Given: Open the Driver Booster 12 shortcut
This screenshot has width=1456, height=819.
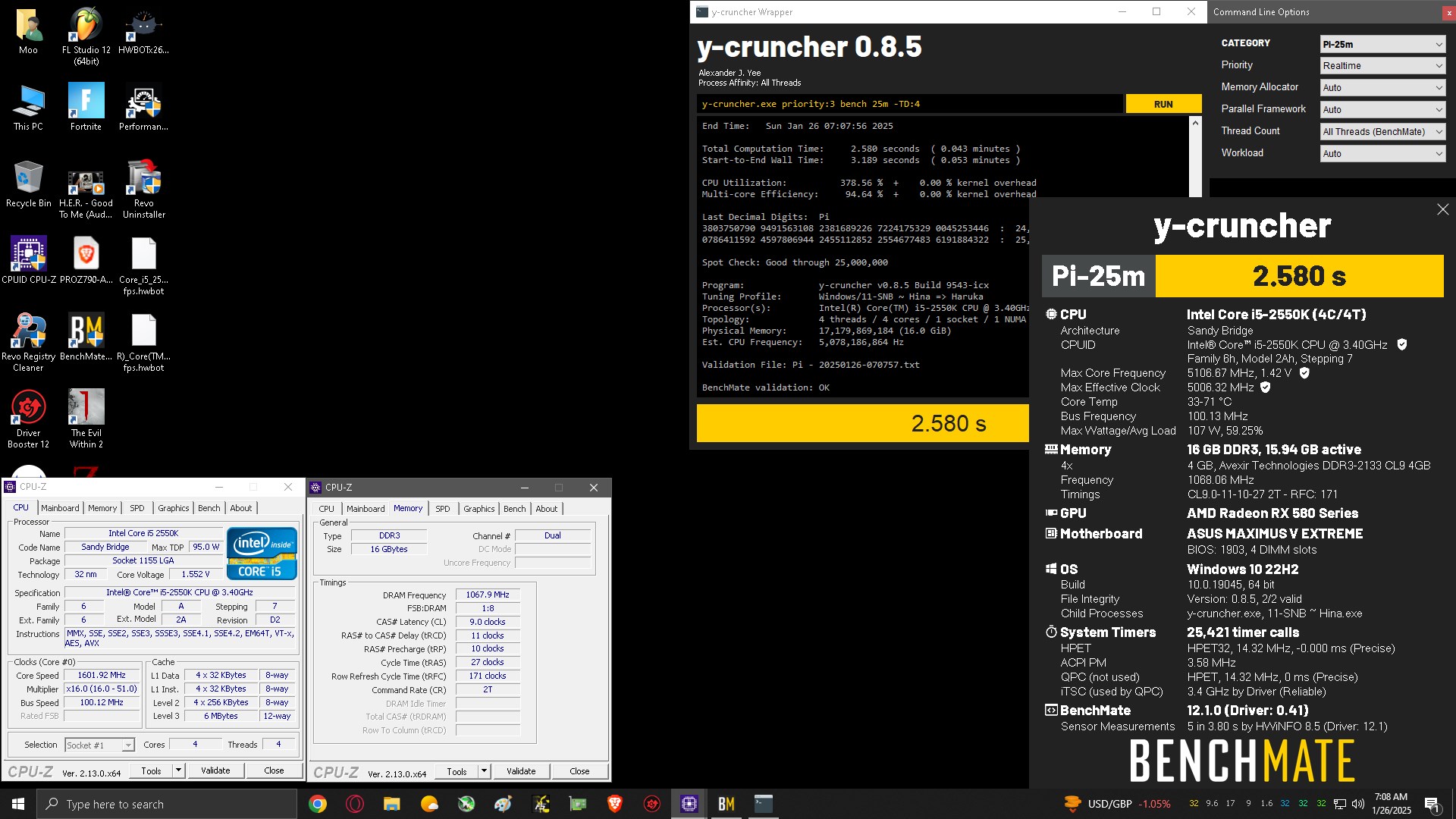Looking at the screenshot, I should pyautogui.click(x=29, y=419).
